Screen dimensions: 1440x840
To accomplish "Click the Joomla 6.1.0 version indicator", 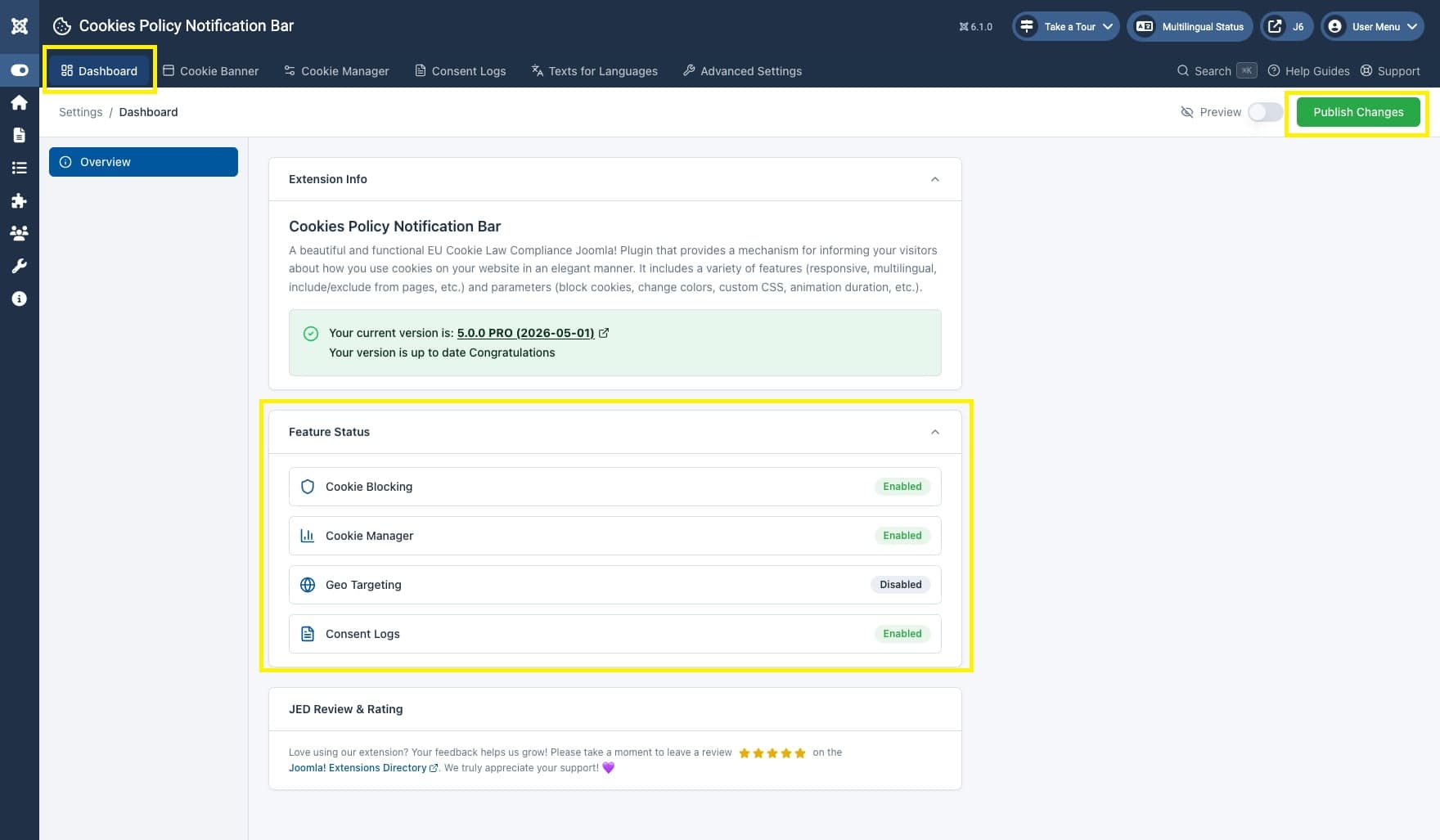I will 975,26.
